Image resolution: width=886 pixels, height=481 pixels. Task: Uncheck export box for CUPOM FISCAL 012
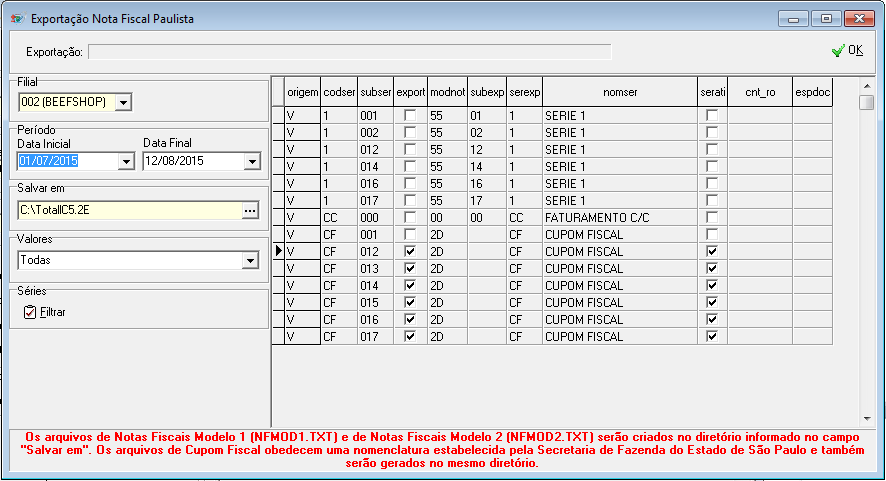coord(410,252)
